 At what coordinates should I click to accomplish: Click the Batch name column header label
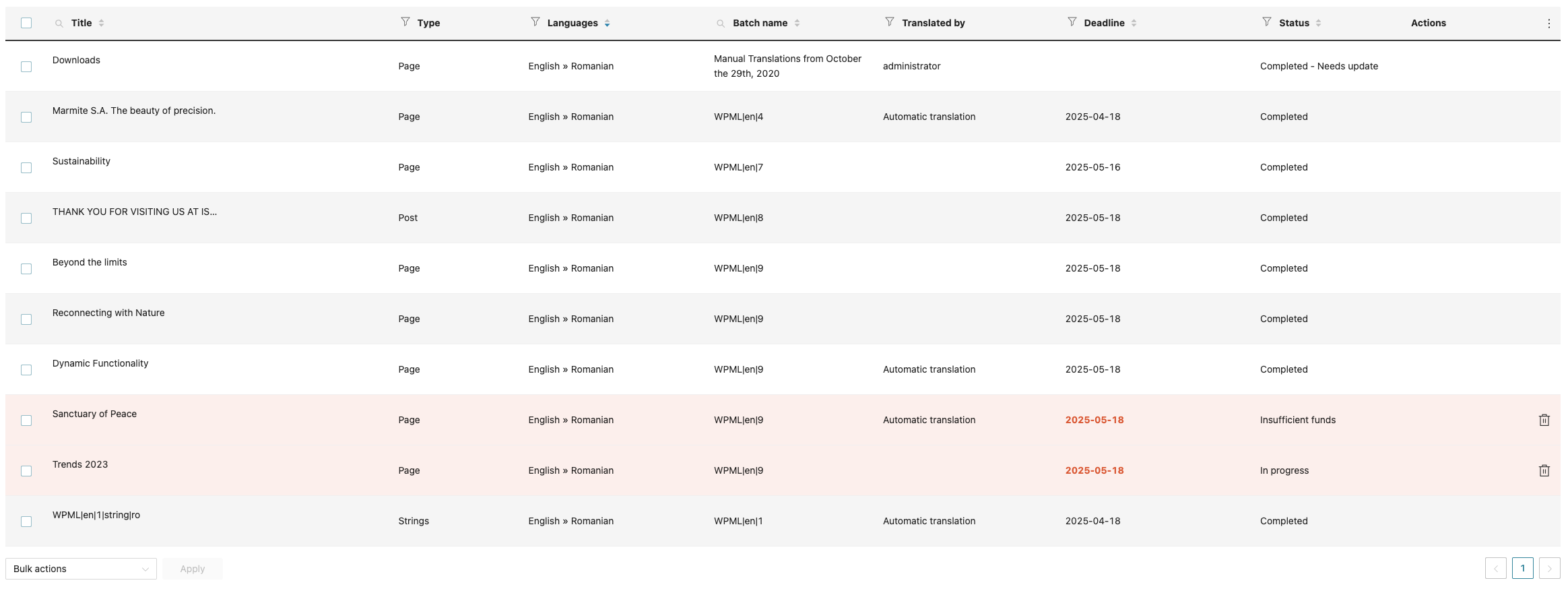(x=760, y=23)
